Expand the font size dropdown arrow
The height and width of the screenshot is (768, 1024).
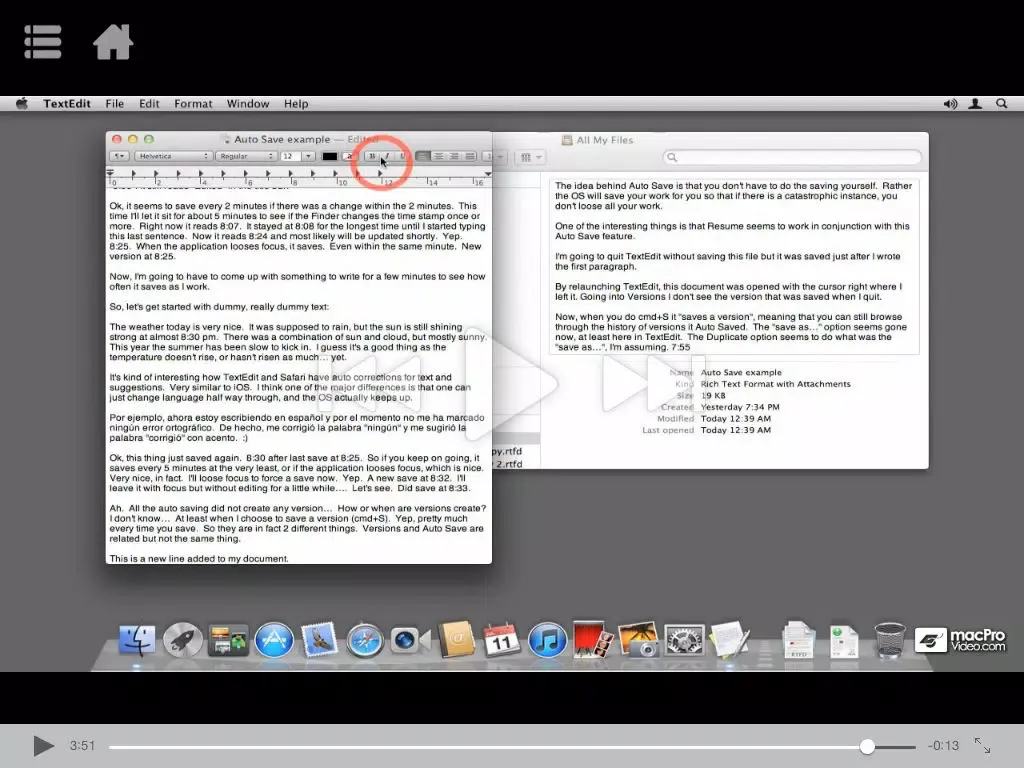pyautogui.click(x=308, y=156)
